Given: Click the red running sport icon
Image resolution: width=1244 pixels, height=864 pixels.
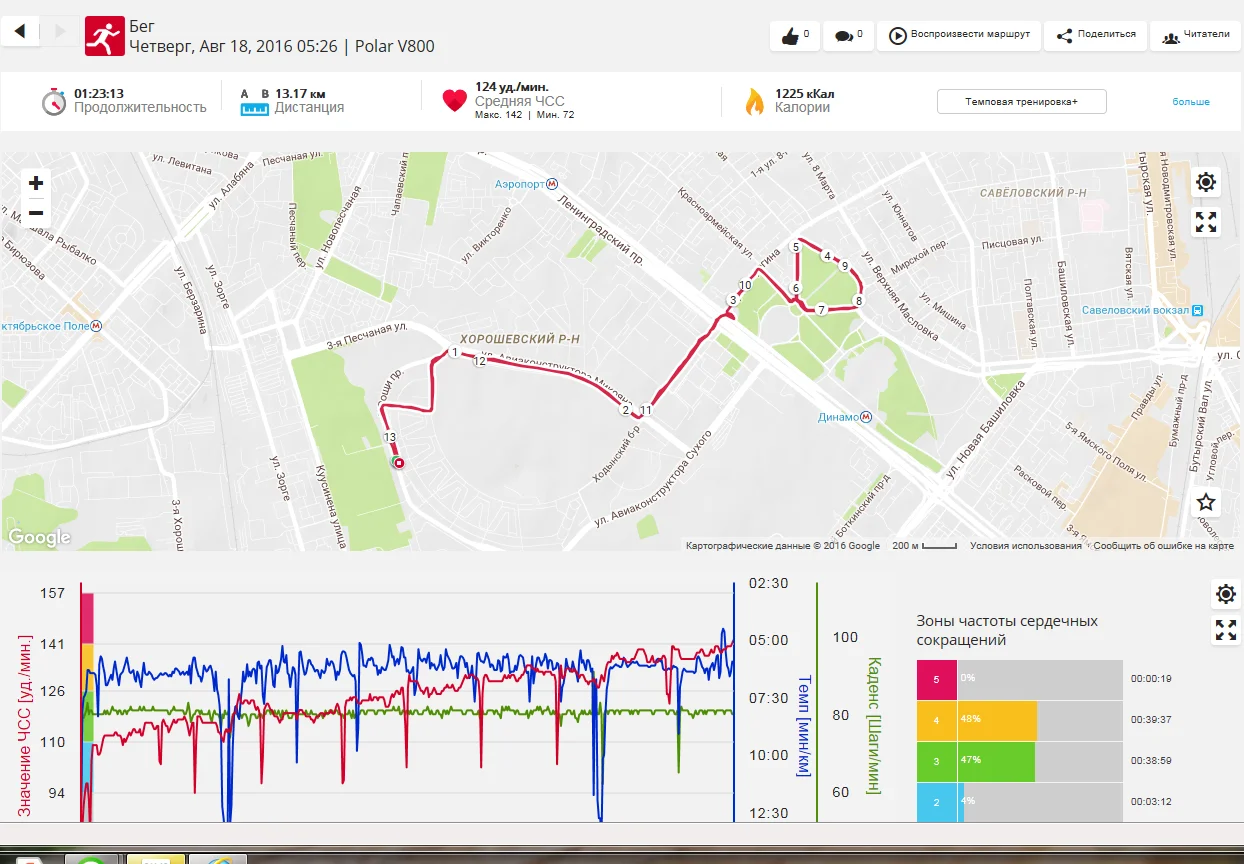Looking at the screenshot, I should [x=104, y=36].
